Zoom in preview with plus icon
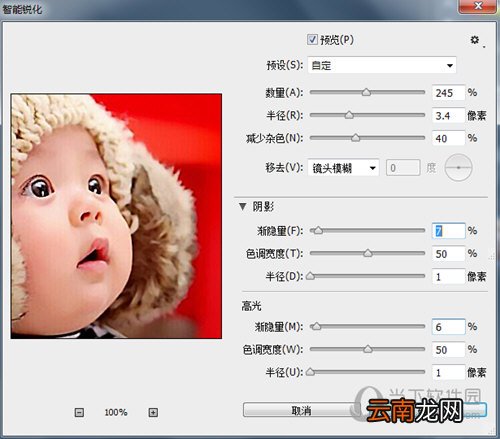500x439 pixels. pos(153,413)
